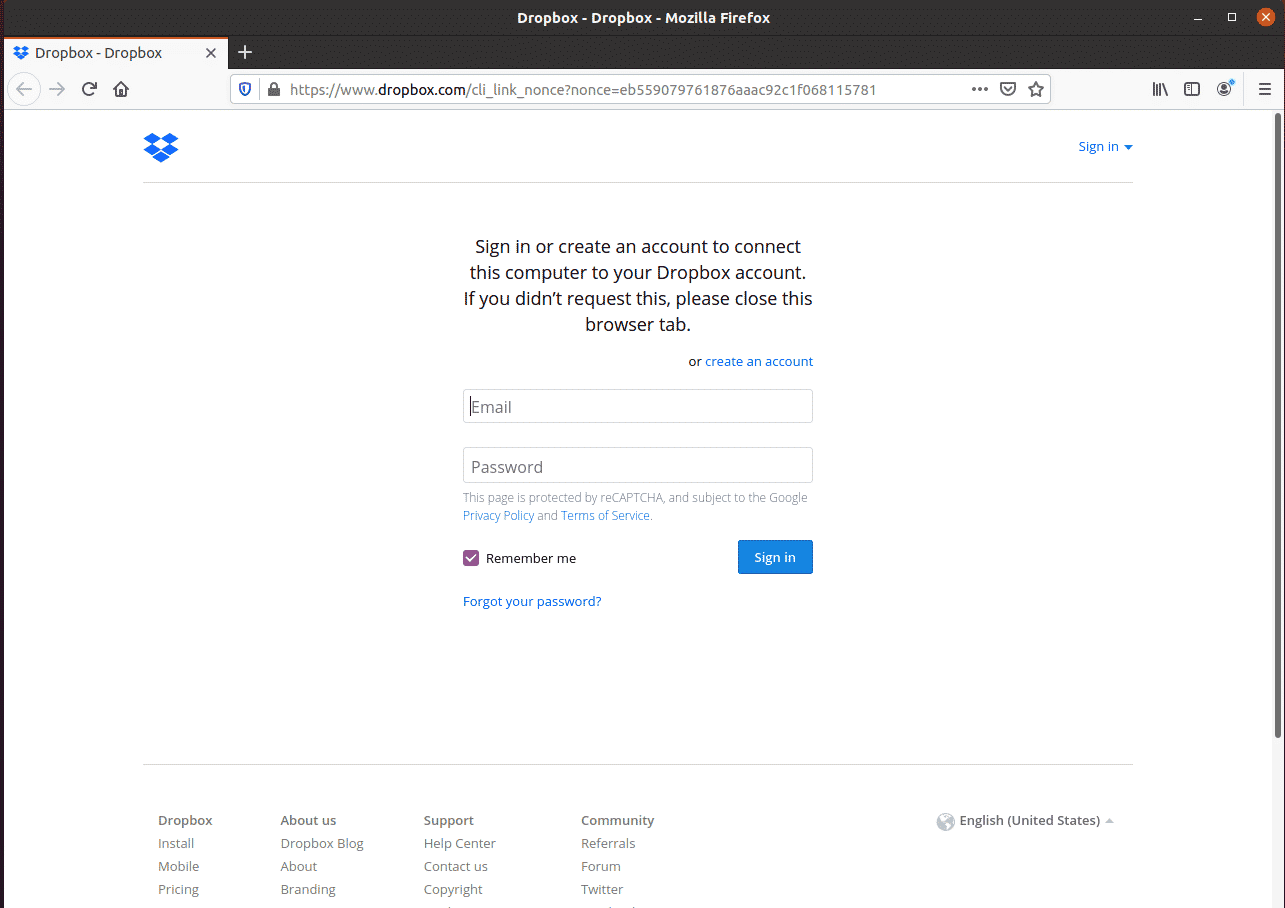Bookmark this page with the star
Viewport: 1285px width, 908px height.
(x=1036, y=89)
